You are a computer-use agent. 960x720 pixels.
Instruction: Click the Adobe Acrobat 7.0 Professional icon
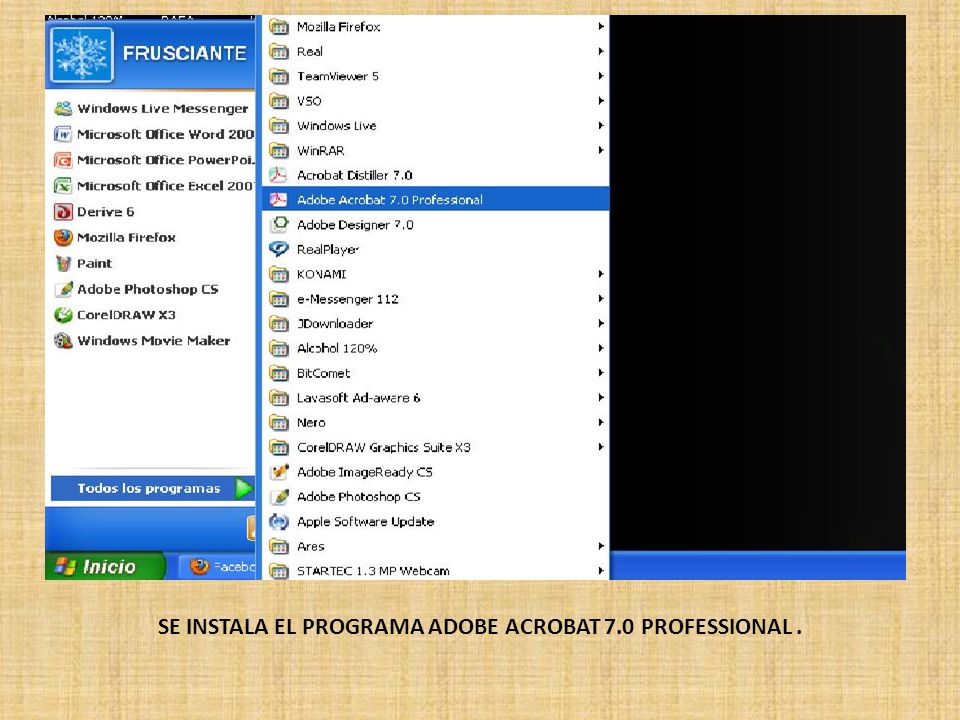pyautogui.click(x=279, y=200)
